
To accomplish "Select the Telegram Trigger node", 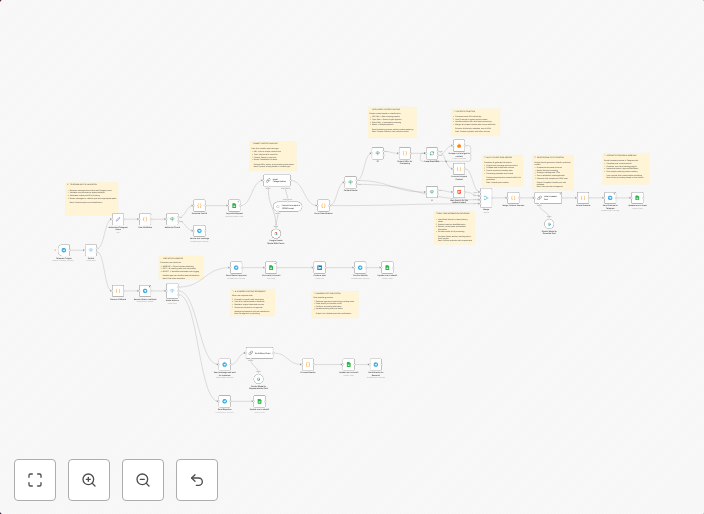I will [x=63, y=250].
